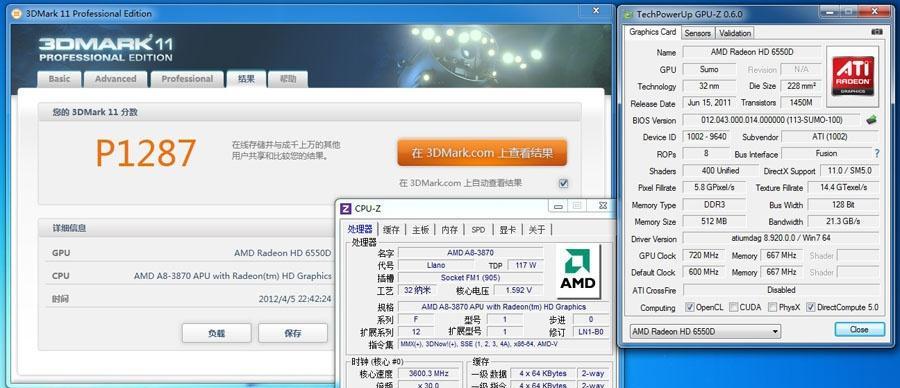
Task: Click the CPU-Z codename Llano field
Action: pos(436,265)
